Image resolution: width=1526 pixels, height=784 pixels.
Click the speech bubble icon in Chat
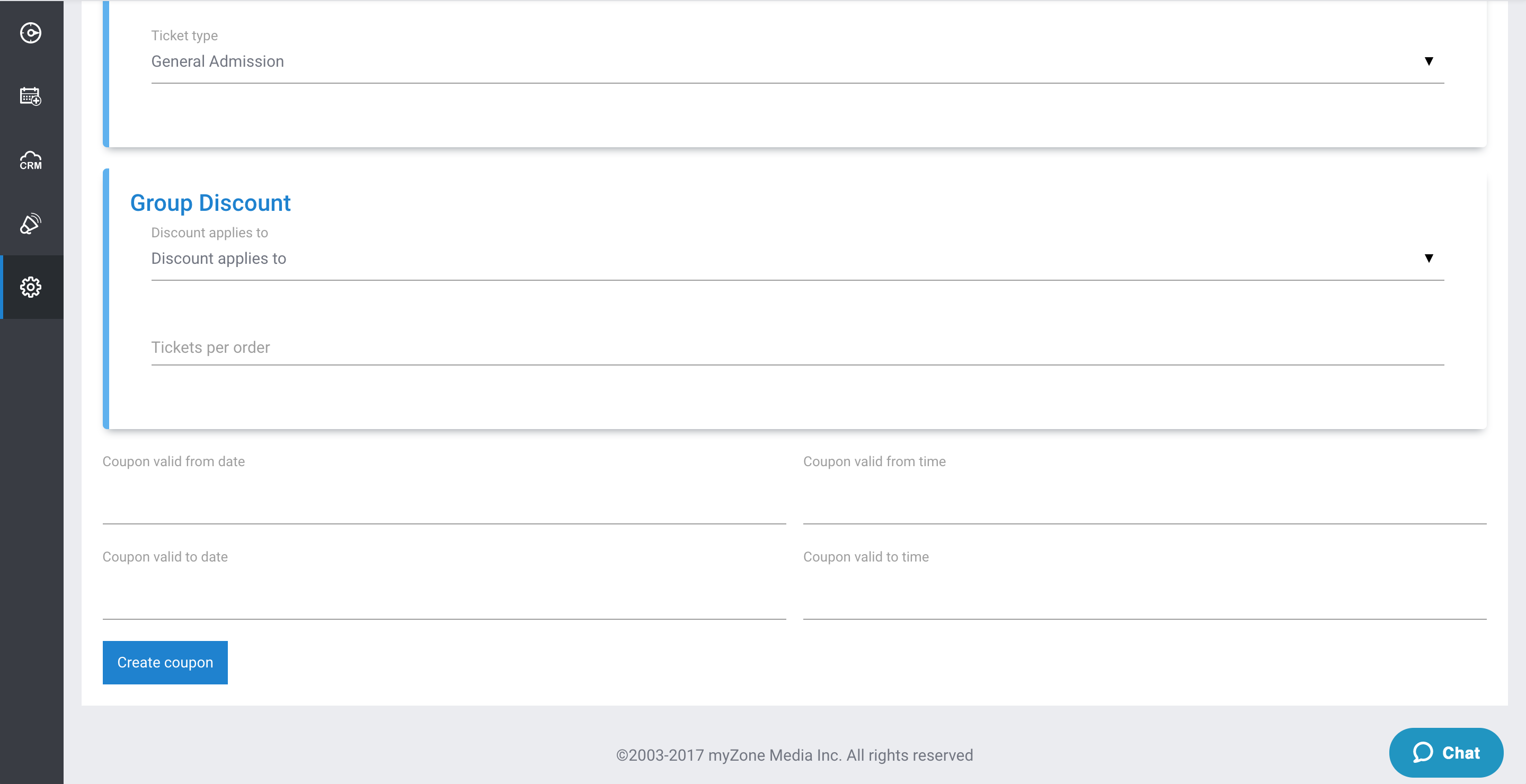click(x=1423, y=753)
